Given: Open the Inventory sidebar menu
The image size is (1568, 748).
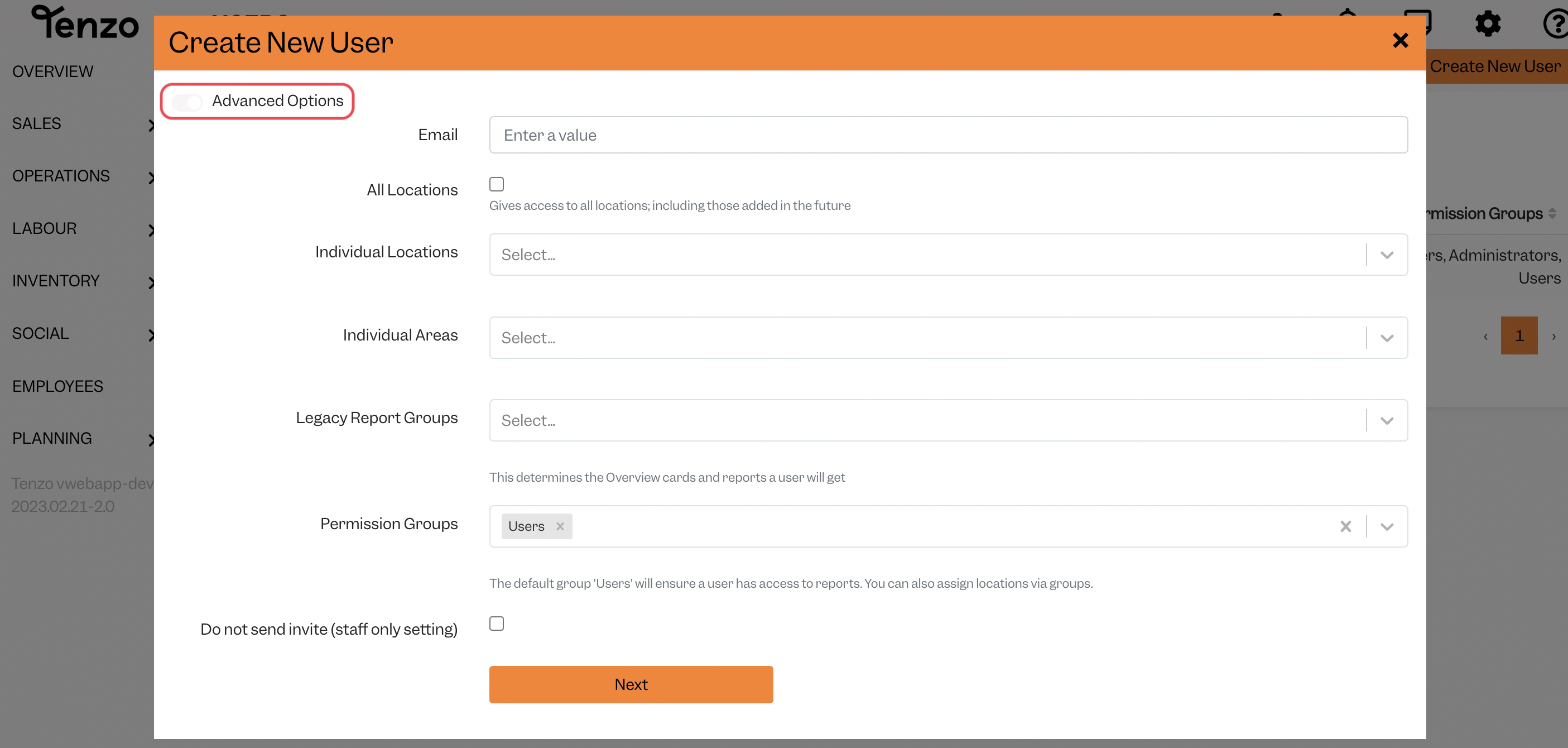Looking at the screenshot, I should 55,281.
